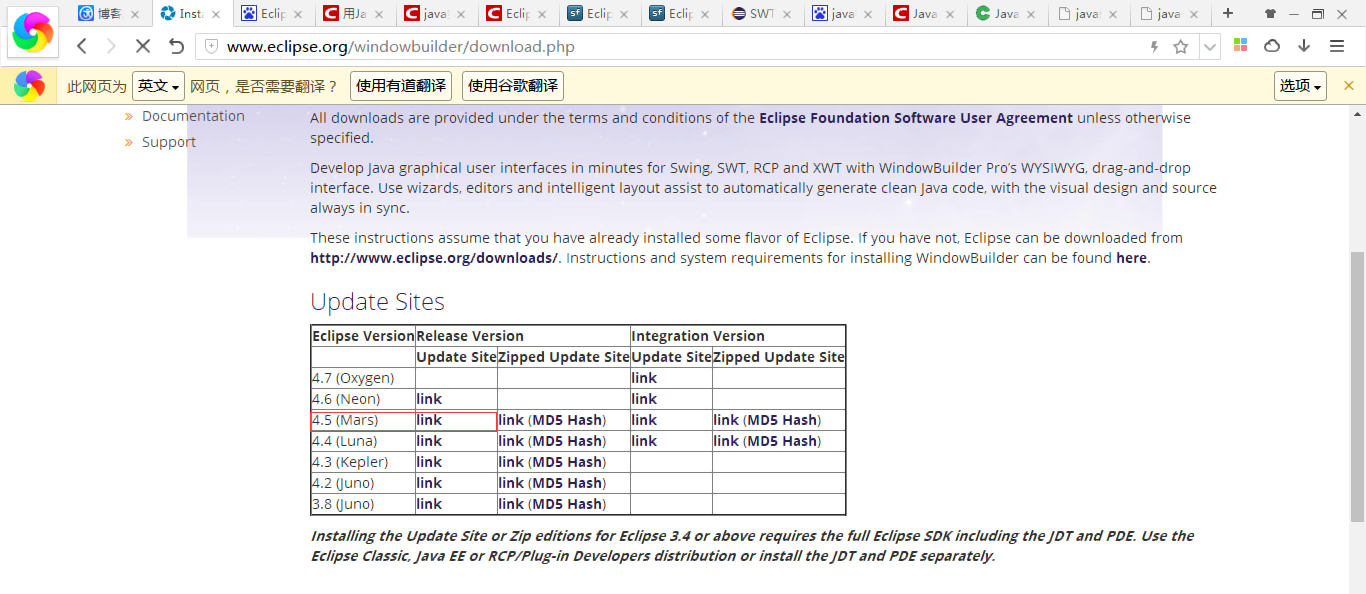The width and height of the screenshot is (1366, 594).
Task: Open the 英文 language dropdown
Action: [x=159, y=86]
